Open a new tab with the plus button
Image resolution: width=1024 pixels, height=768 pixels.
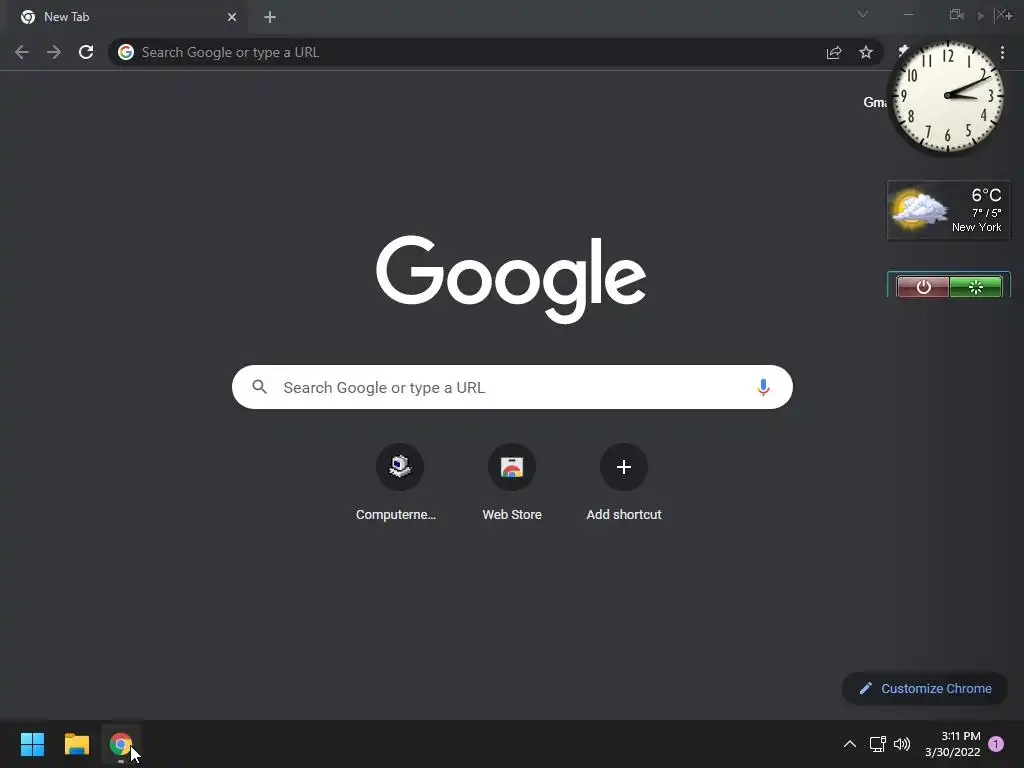(270, 17)
